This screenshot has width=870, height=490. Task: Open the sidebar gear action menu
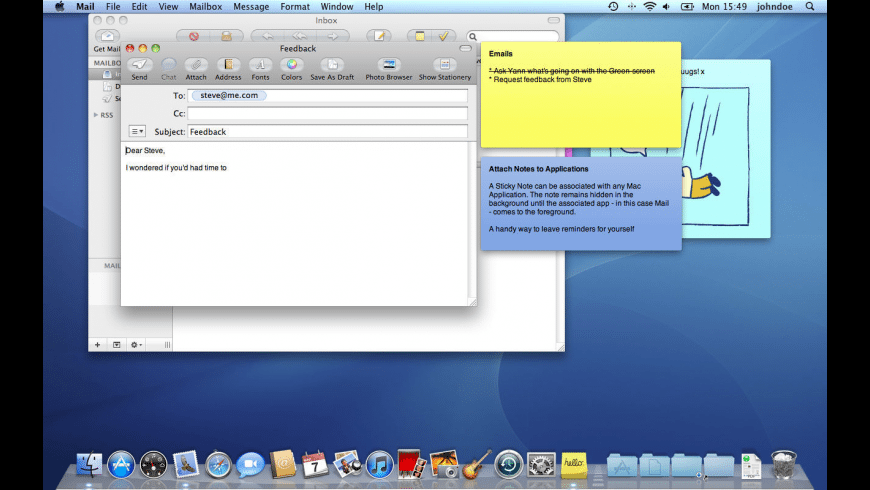pos(136,345)
